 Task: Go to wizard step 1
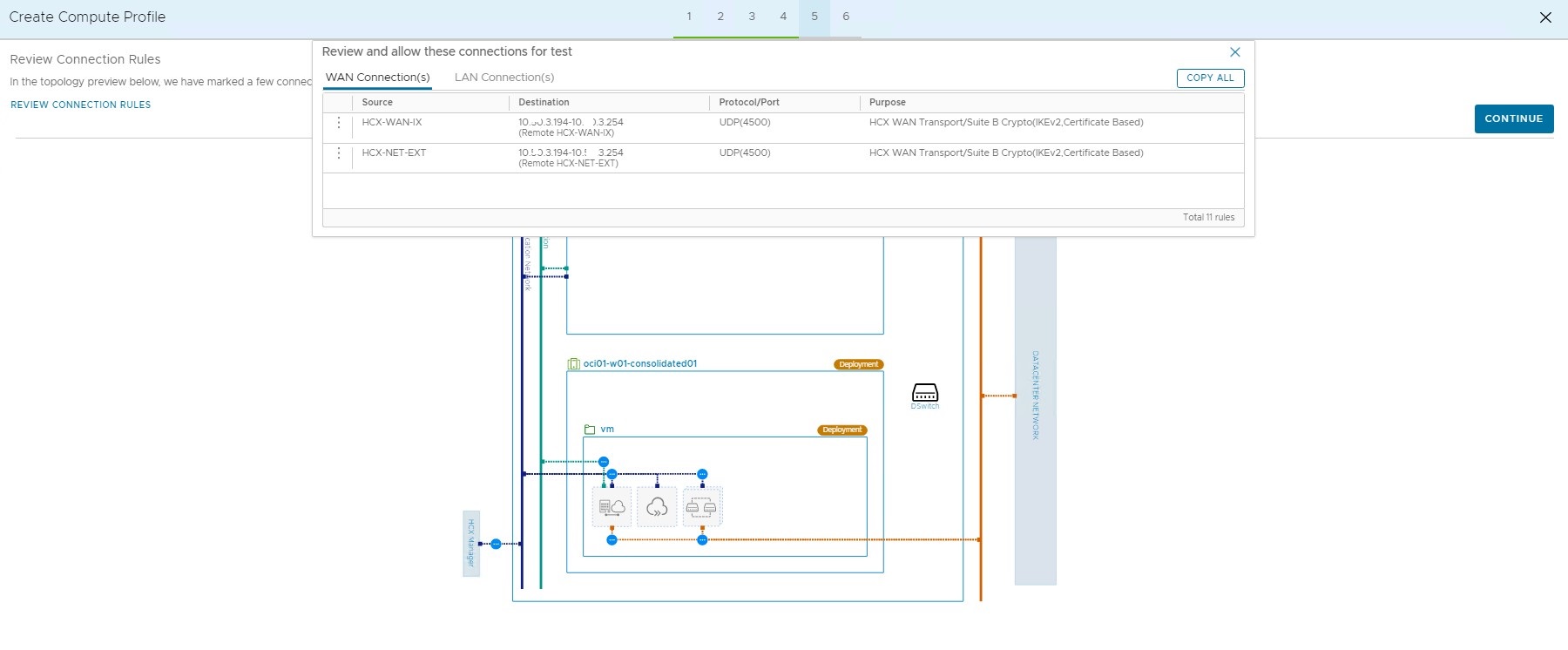coord(689,17)
